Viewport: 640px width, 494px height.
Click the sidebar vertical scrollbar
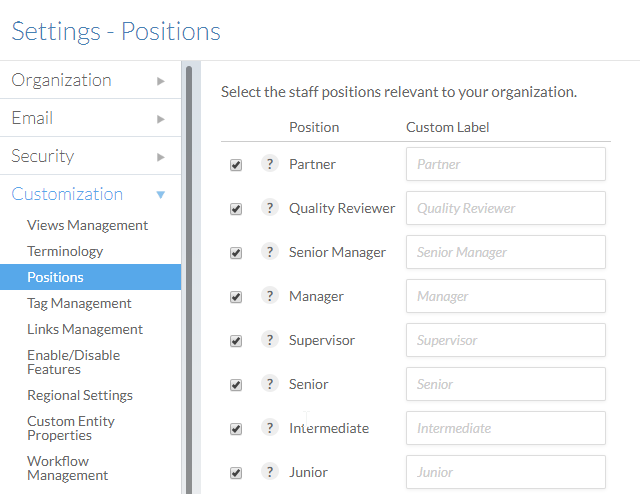pyautogui.click(x=187, y=270)
